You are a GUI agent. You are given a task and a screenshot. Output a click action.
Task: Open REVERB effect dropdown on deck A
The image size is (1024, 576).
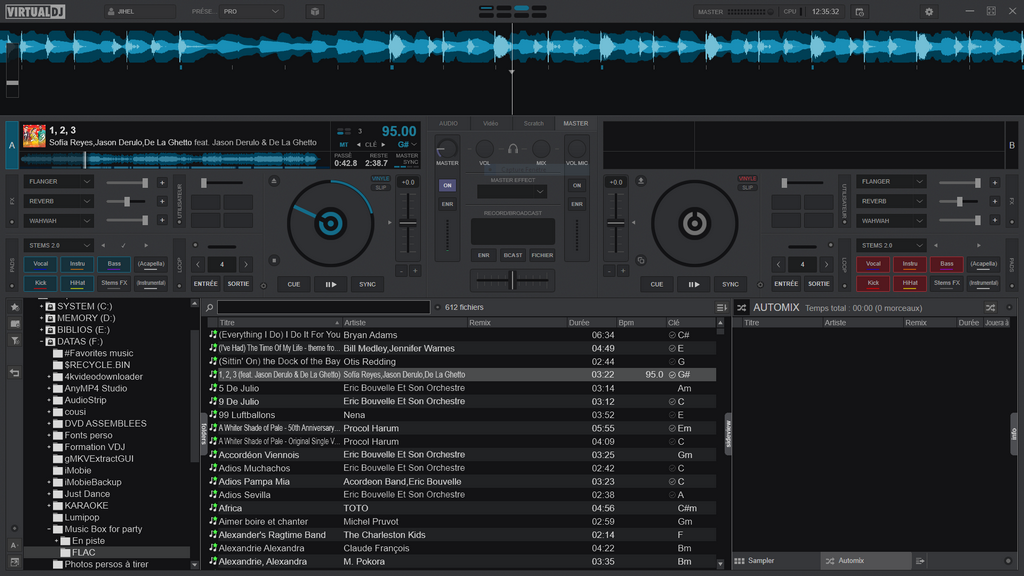[x=58, y=201]
